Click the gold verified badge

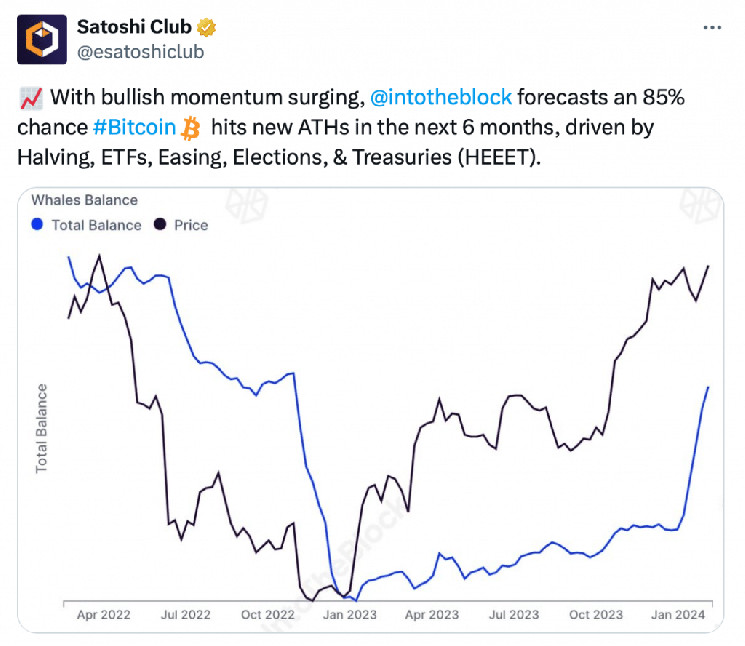pos(207,28)
